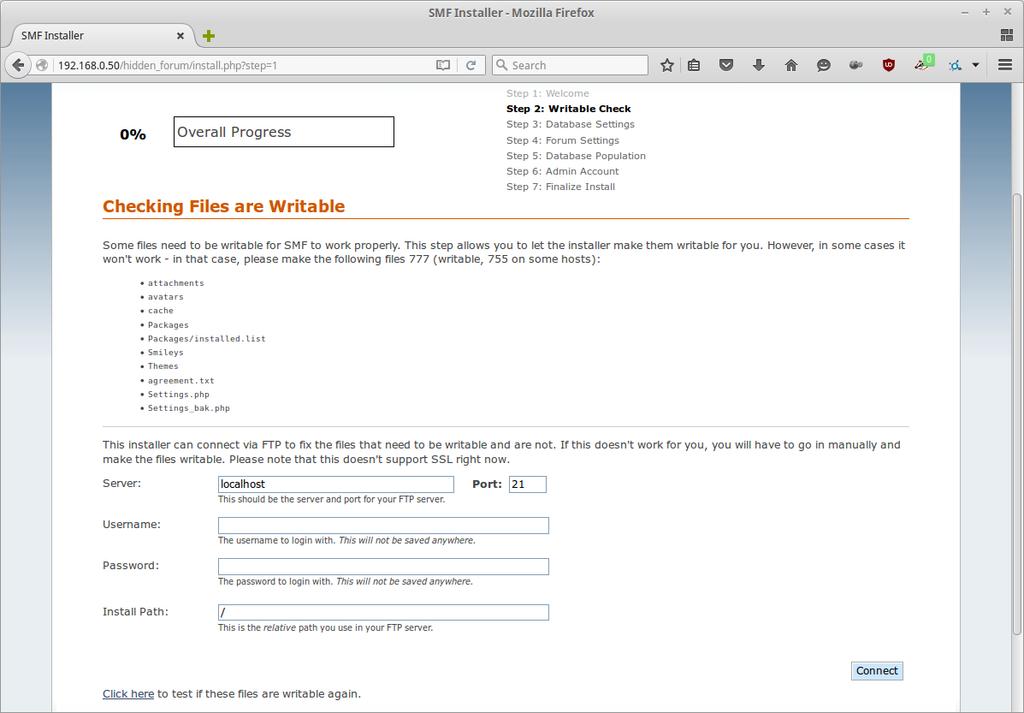This screenshot has width=1024, height=713.
Task: Click the 'cache' list item
Action: click(x=161, y=311)
